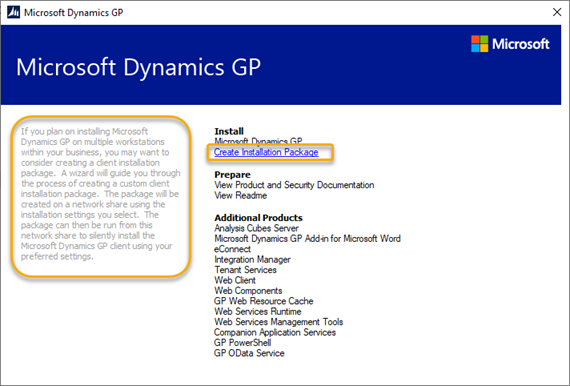Select Web Components

point(248,291)
